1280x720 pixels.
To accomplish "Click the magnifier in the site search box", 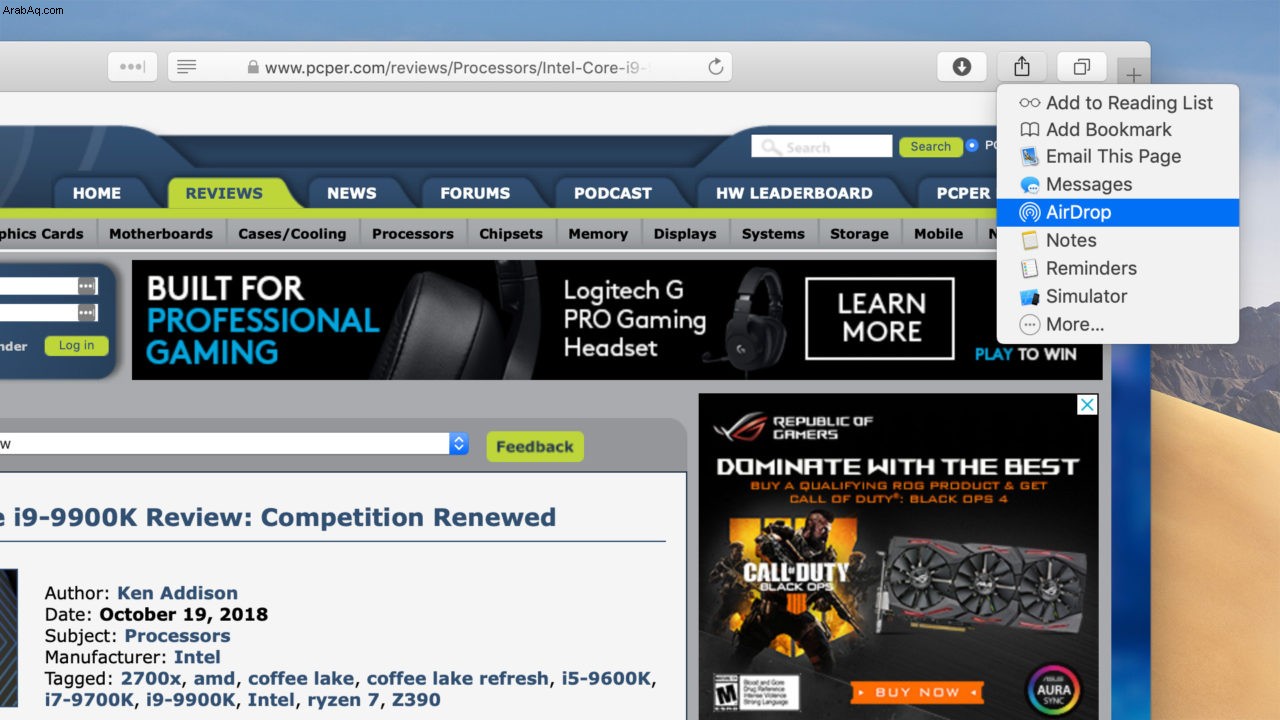I will pos(770,147).
